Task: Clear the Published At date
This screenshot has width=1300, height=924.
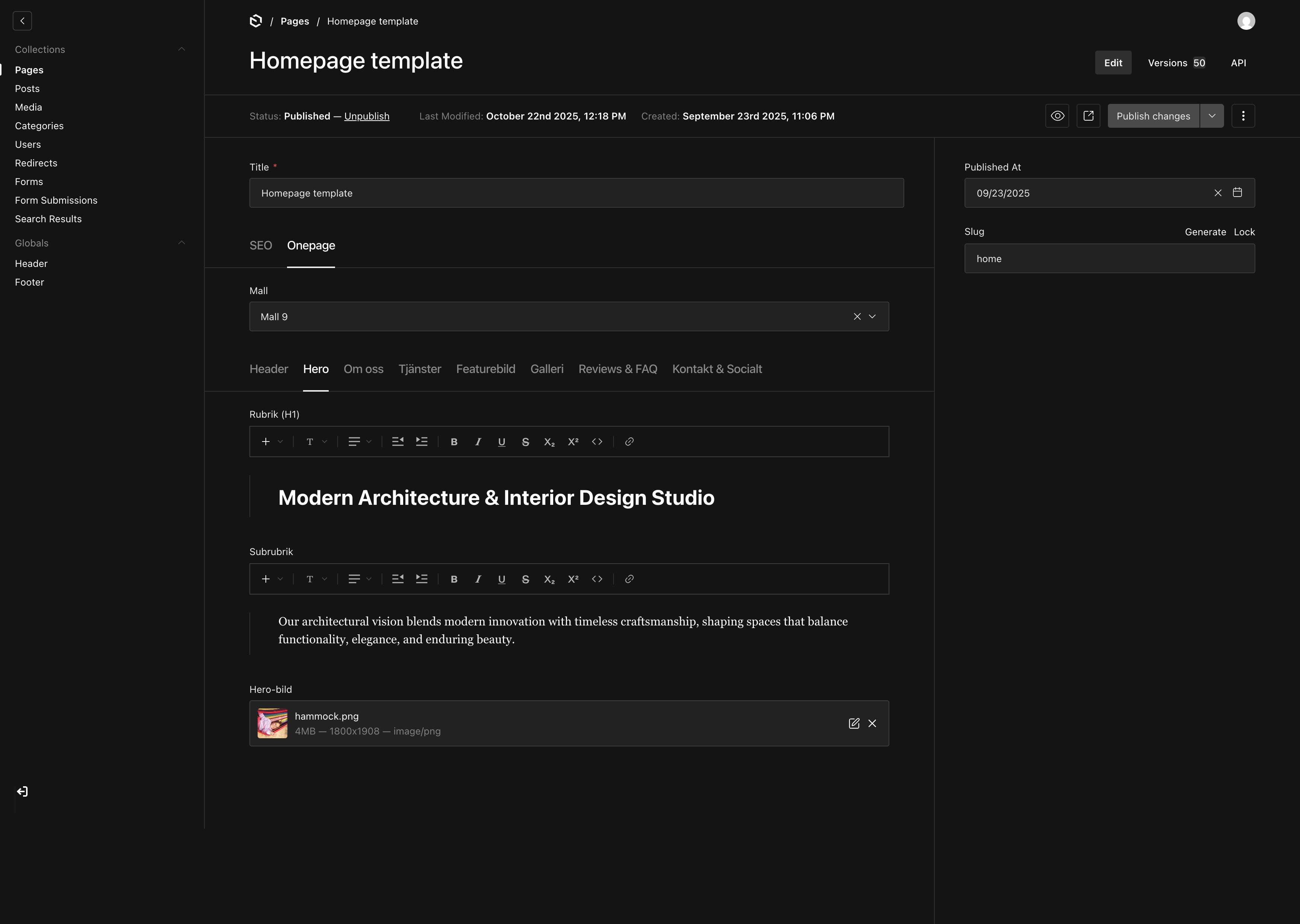Action: coord(1217,193)
